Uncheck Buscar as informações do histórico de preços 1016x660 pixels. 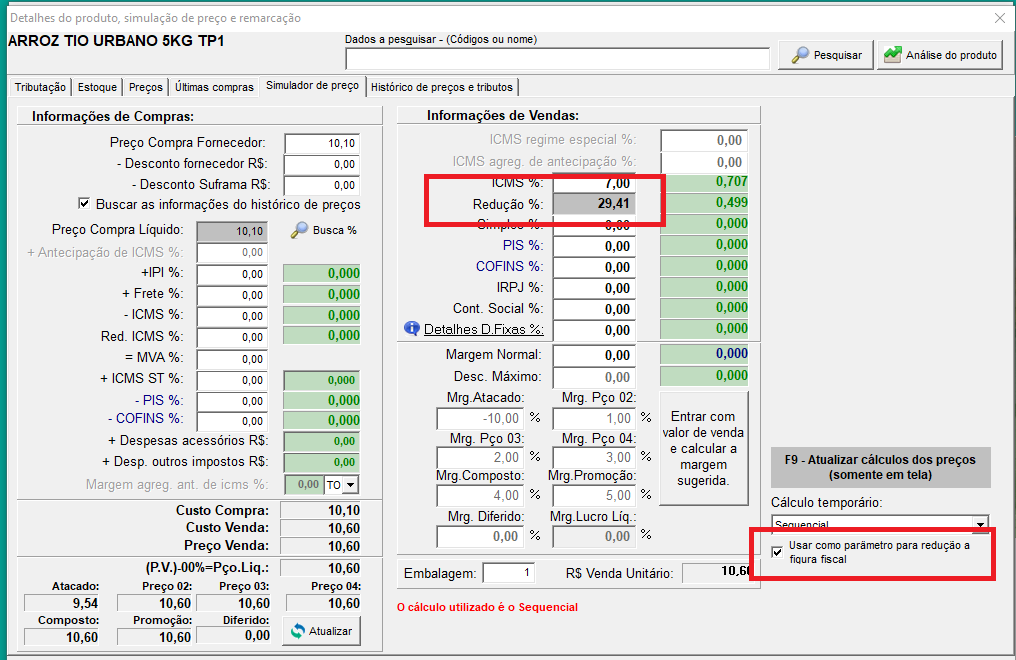point(84,203)
